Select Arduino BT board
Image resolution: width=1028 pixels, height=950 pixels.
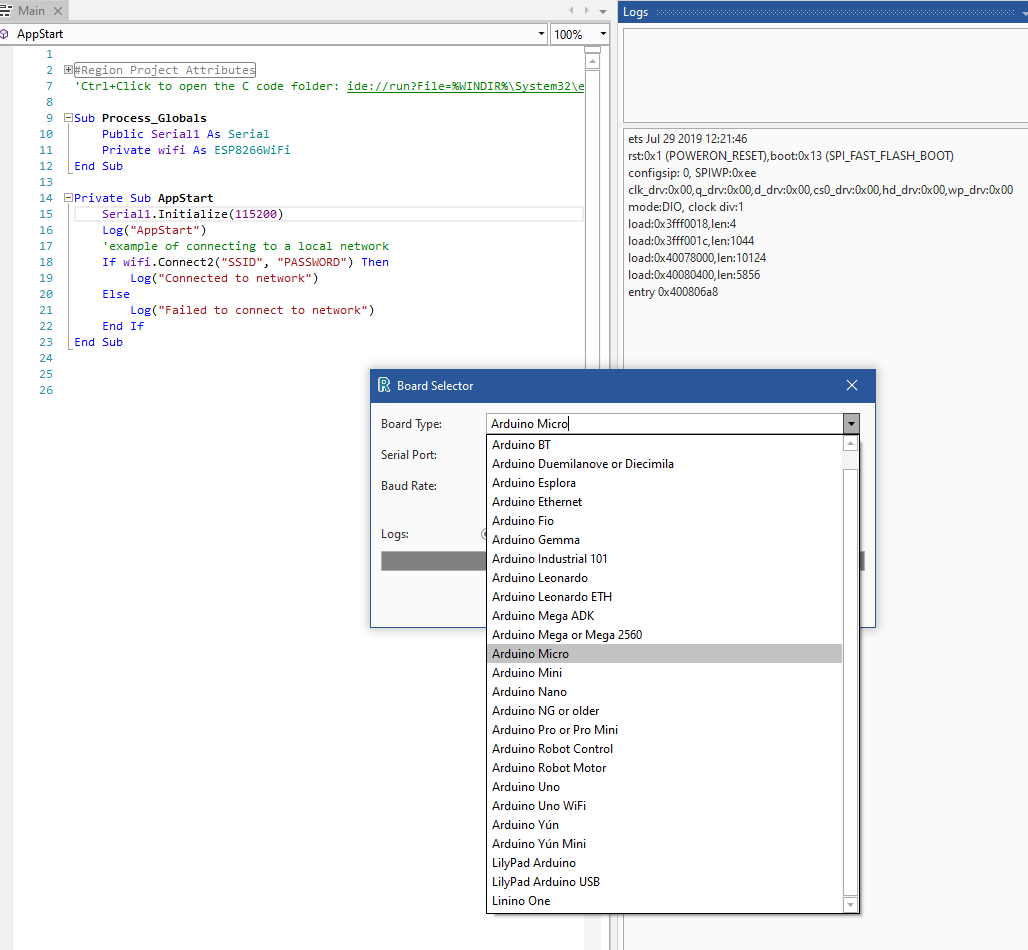665,445
